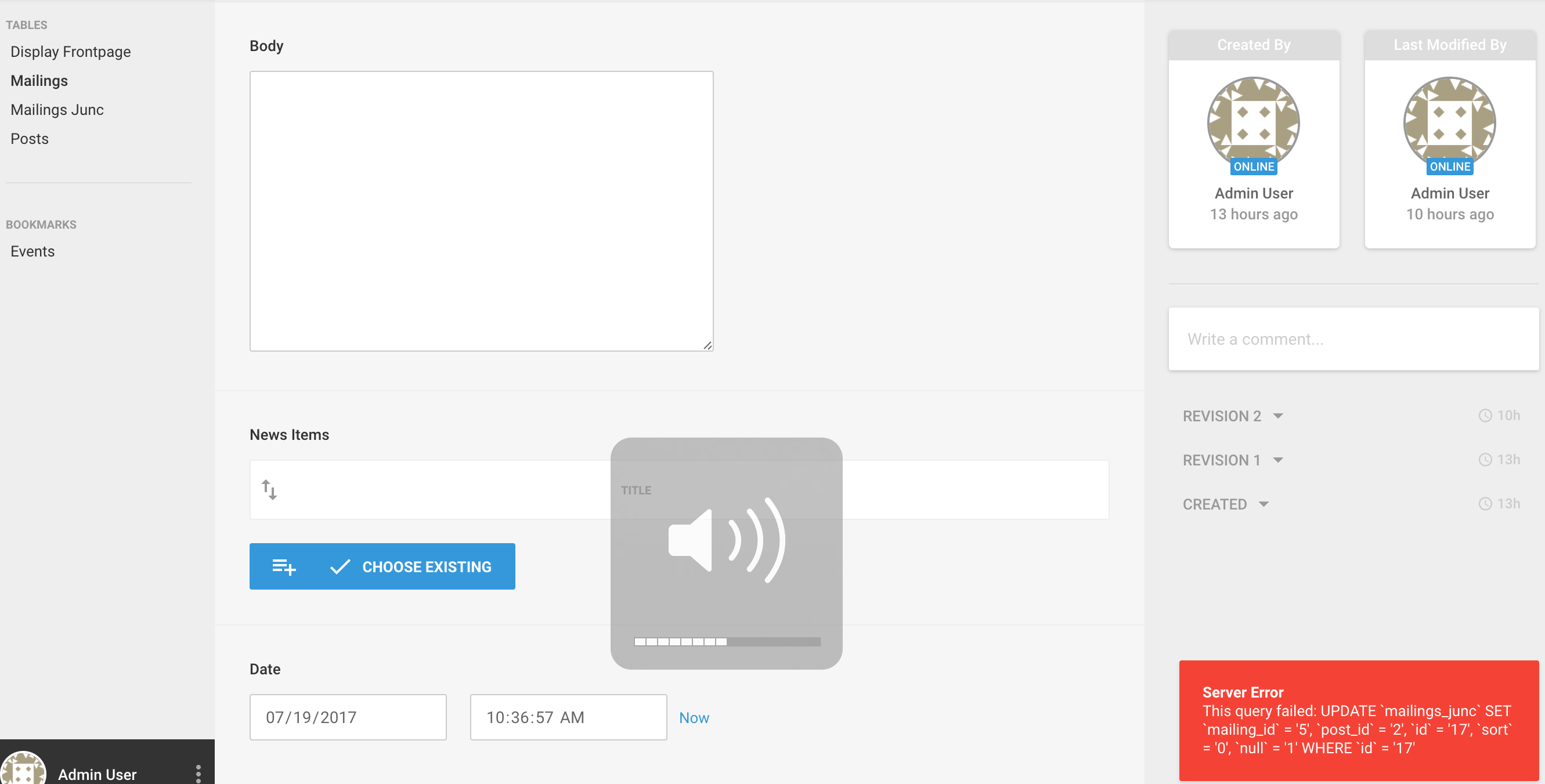Open the Posts table
Image resolution: width=1545 pixels, height=784 pixels.
tap(30, 139)
